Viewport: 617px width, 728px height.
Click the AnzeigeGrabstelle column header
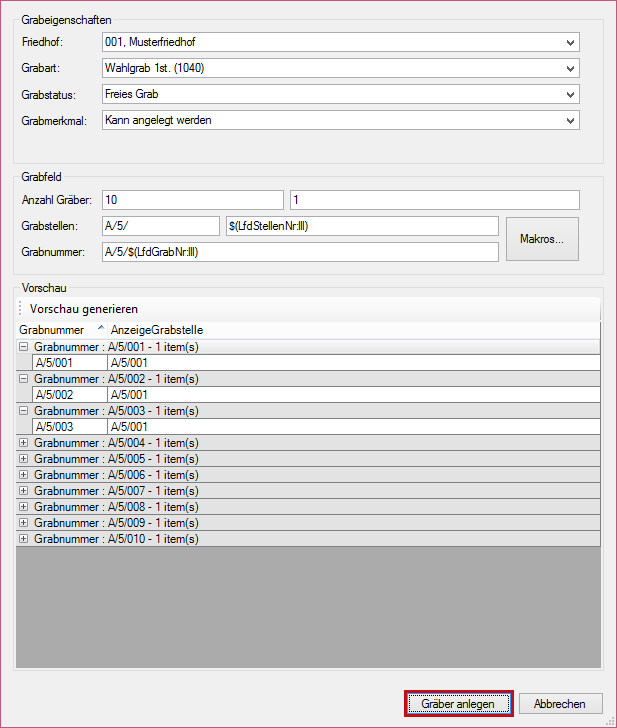(x=157, y=330)
